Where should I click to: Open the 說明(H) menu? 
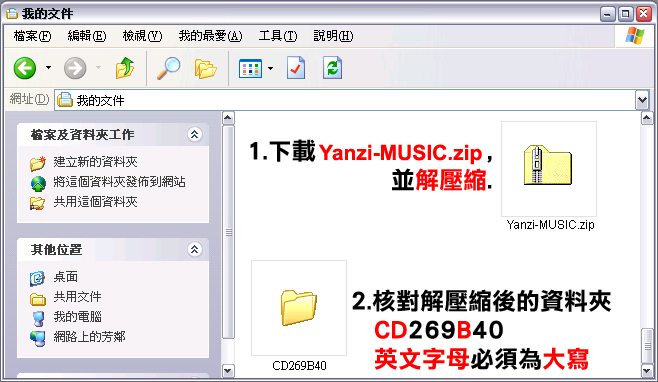point(333,36)
